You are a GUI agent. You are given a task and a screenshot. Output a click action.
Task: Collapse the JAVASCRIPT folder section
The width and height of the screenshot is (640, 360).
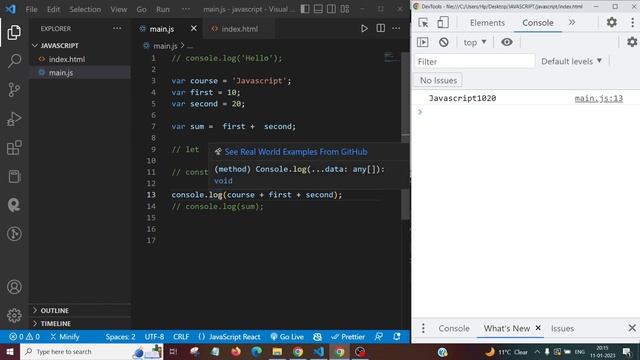tap(80, 45)
